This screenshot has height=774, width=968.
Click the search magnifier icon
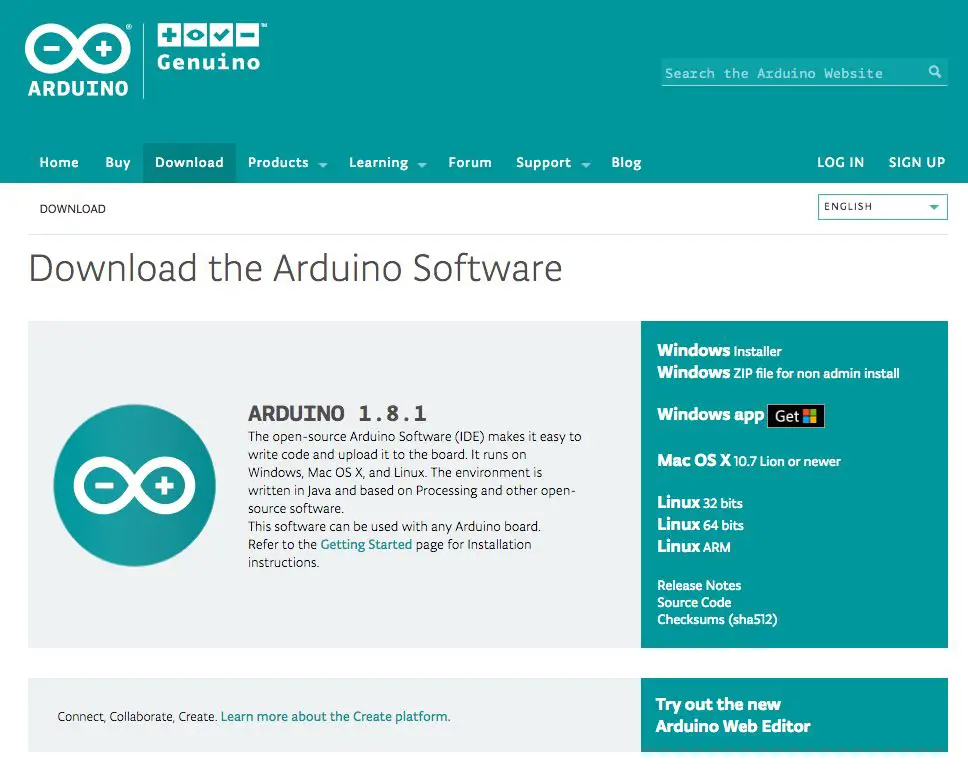(x=935, y=72)
